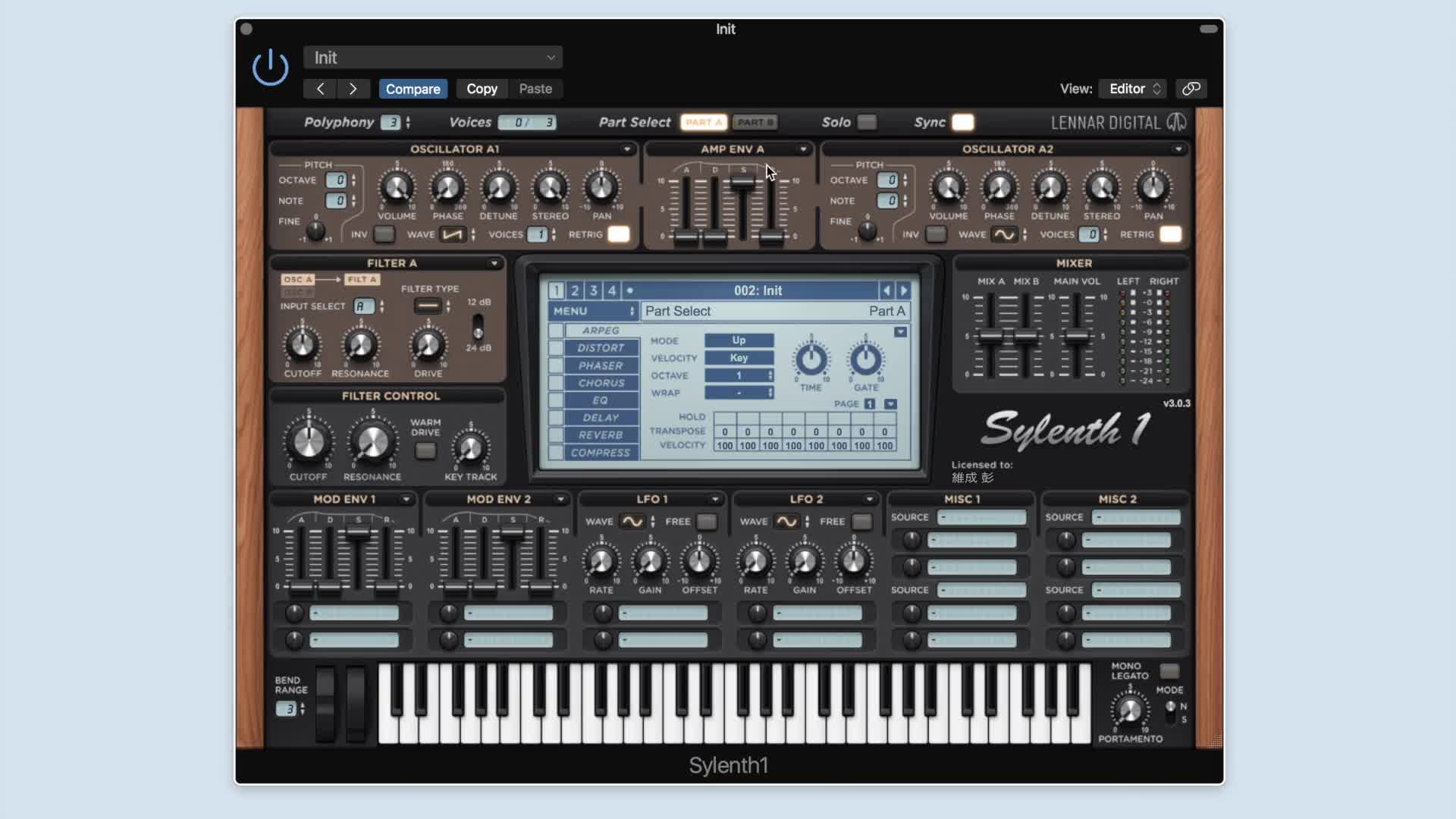The width and height of the screenshot is (1456, 819).
Task: Toggle Warm Drive in Filter Control
Action: [425, 451]
